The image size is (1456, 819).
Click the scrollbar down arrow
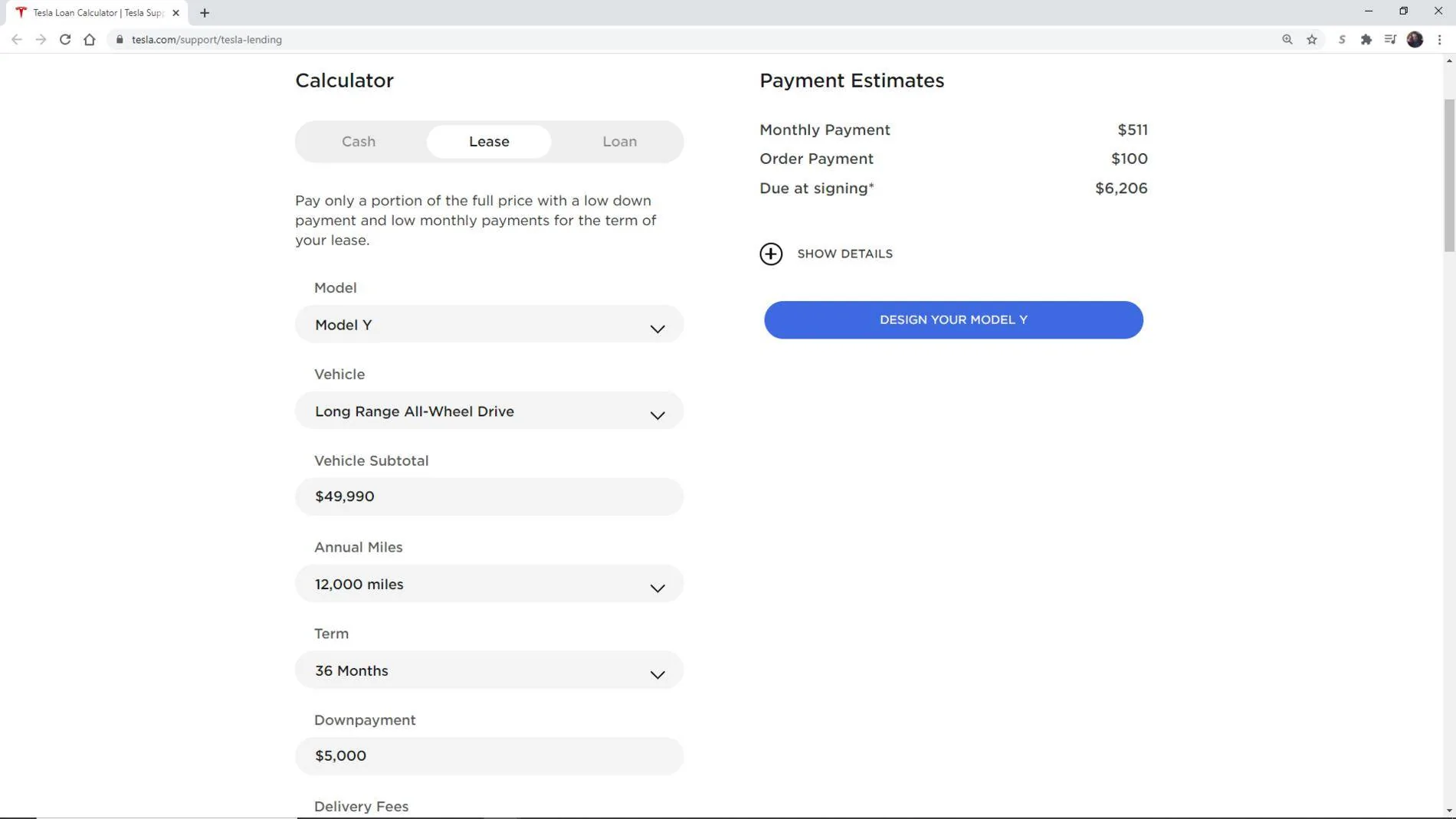pos(1449,811)
